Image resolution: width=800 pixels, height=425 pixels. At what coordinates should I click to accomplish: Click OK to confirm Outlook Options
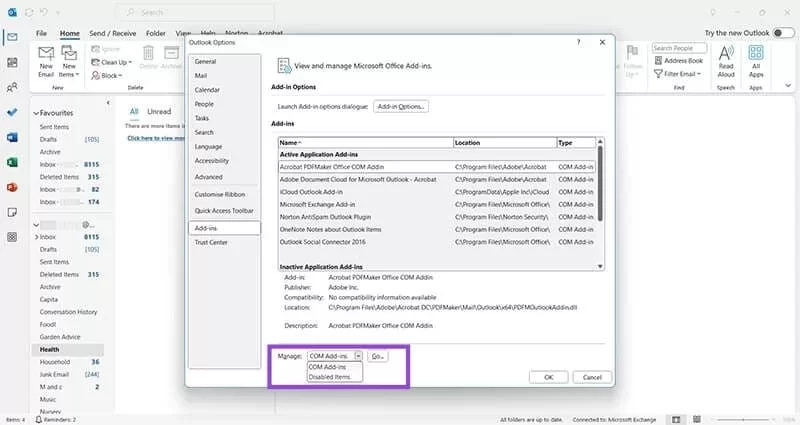pos(548,377)
